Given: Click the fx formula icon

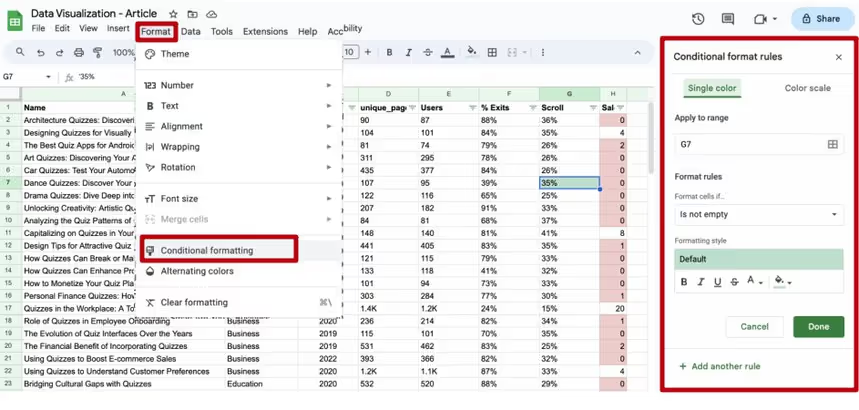Looking at the screenshot, I should pos(69,77).
